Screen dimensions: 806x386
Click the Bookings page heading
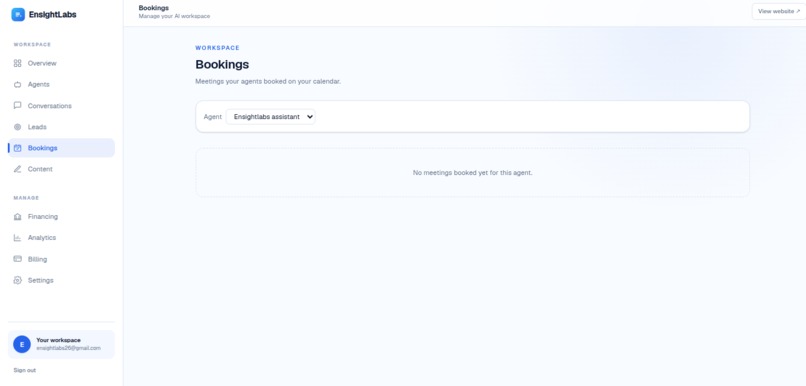pyautogui.click(x=222, y=64)
